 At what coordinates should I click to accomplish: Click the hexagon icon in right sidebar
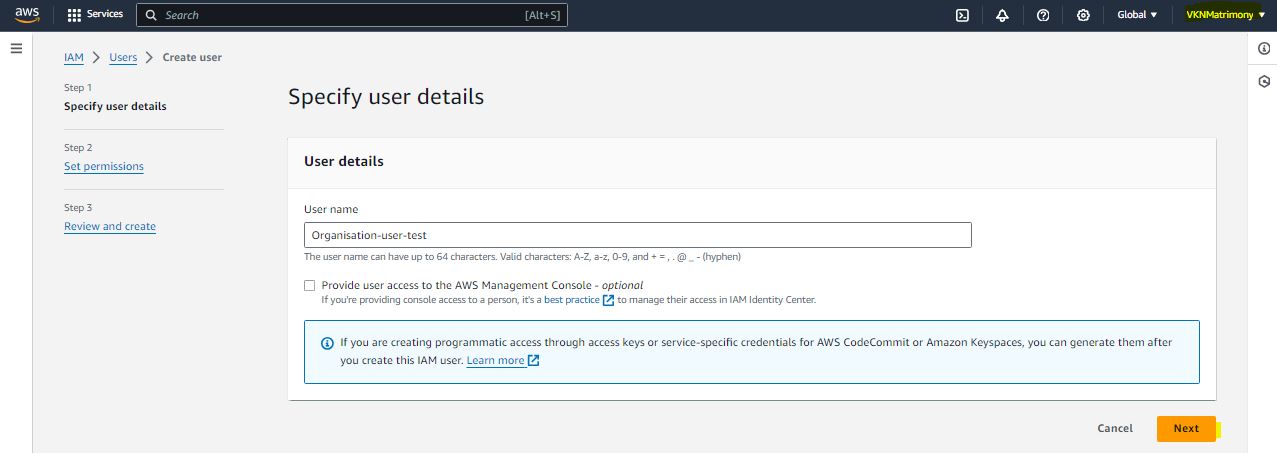[1264, 82]
